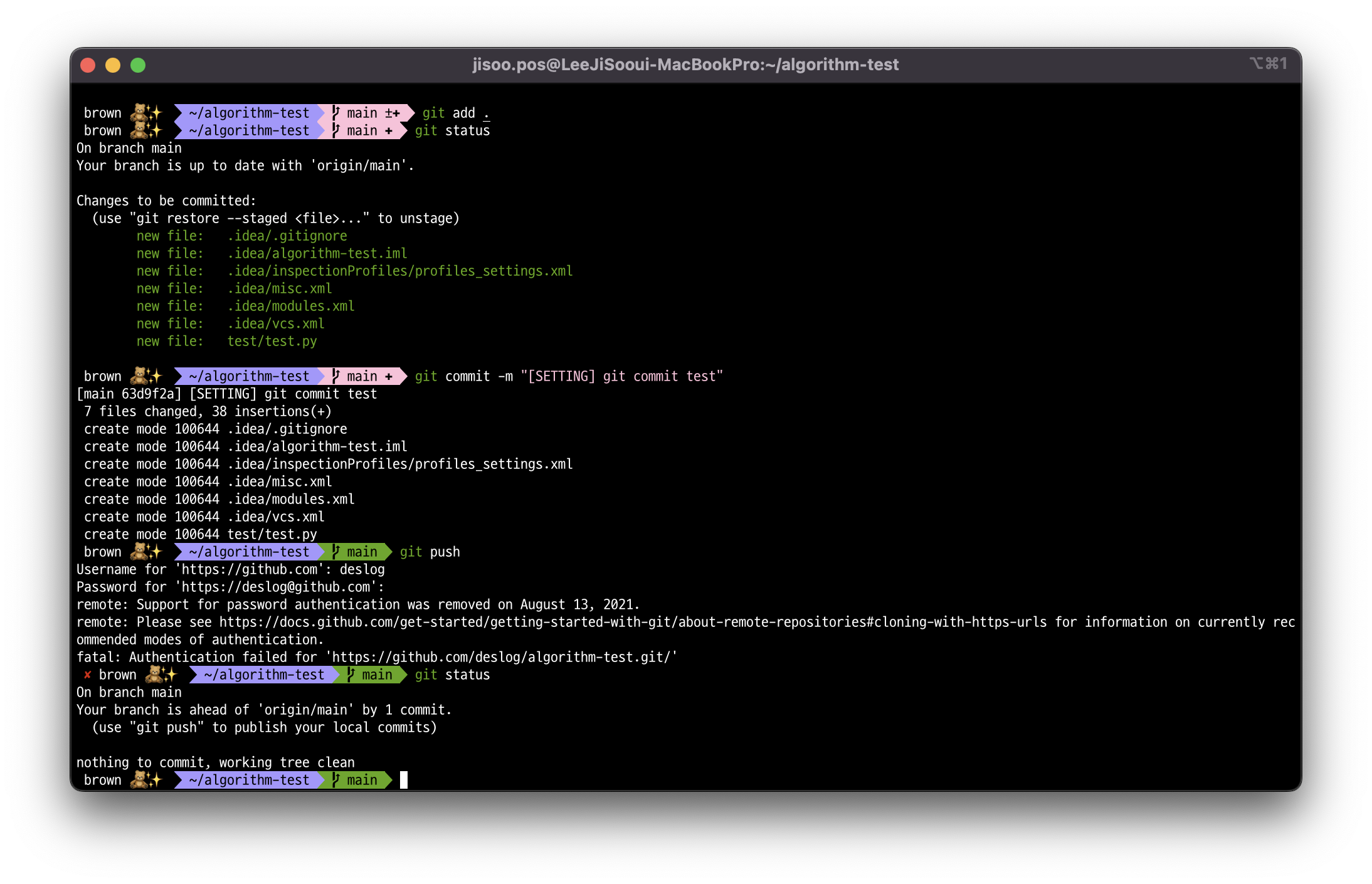
Task: Click the ⌥⌘1 shortcut indicator in the title bar
Action: coord(1268,63)
